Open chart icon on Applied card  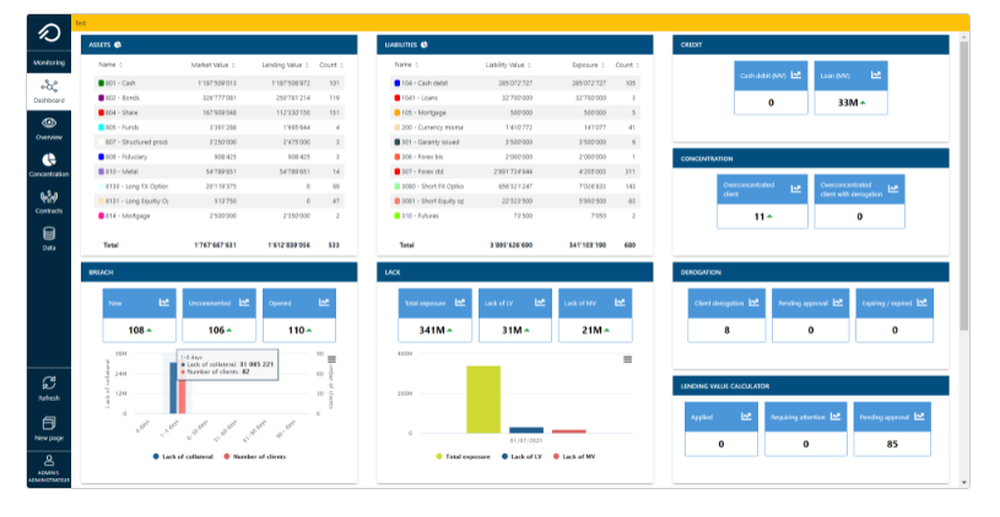pyautogui.click(x=746, y=416)
